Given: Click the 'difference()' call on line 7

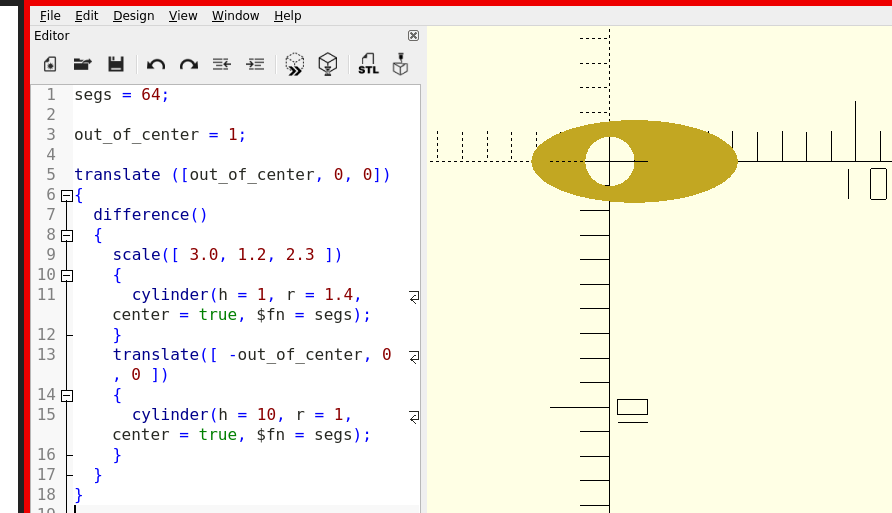Looking at the screenshot, I should coord(150,214).
